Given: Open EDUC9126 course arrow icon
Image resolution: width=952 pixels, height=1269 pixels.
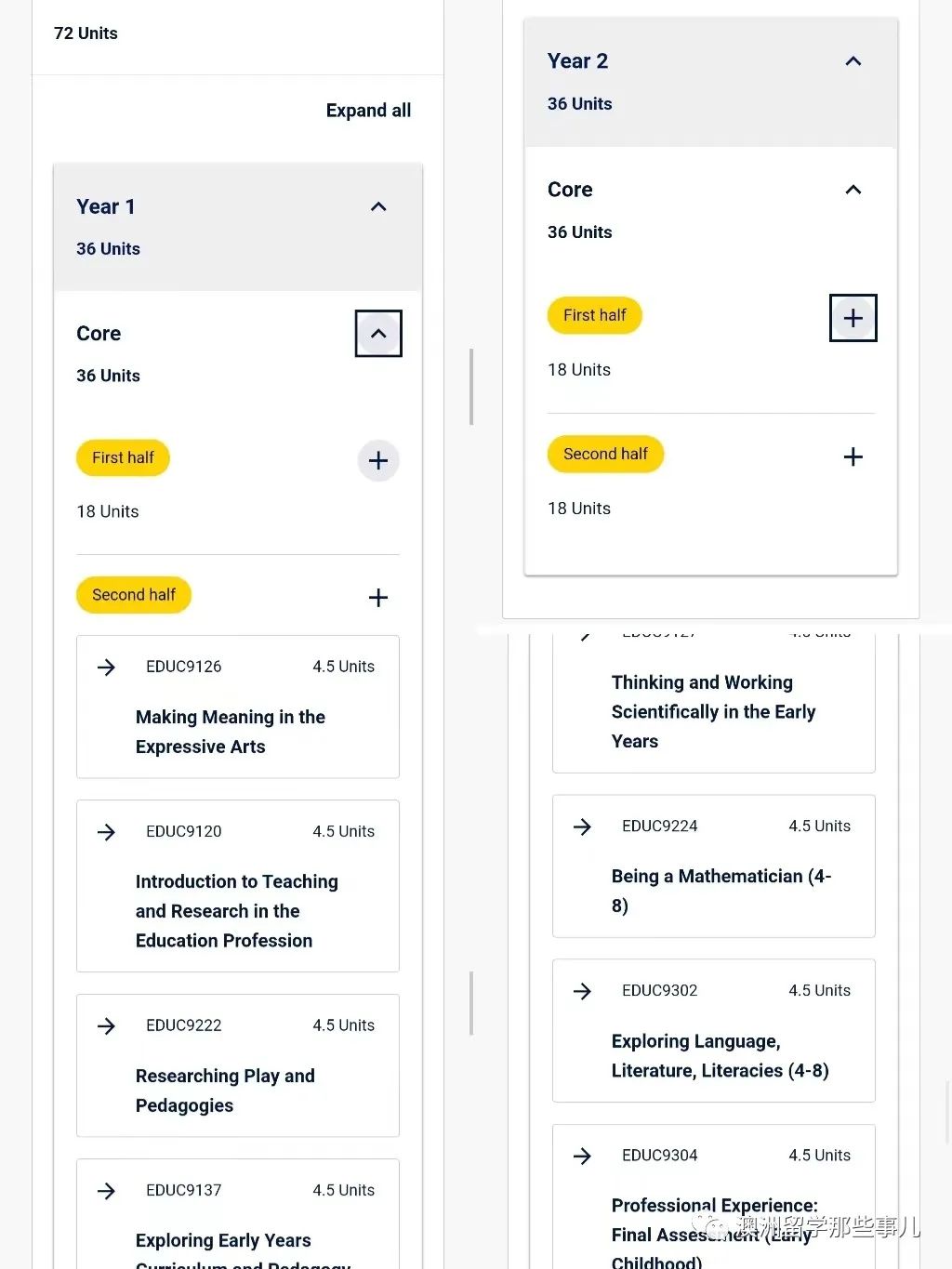Looking at the screenshot, I should point(107,668).
